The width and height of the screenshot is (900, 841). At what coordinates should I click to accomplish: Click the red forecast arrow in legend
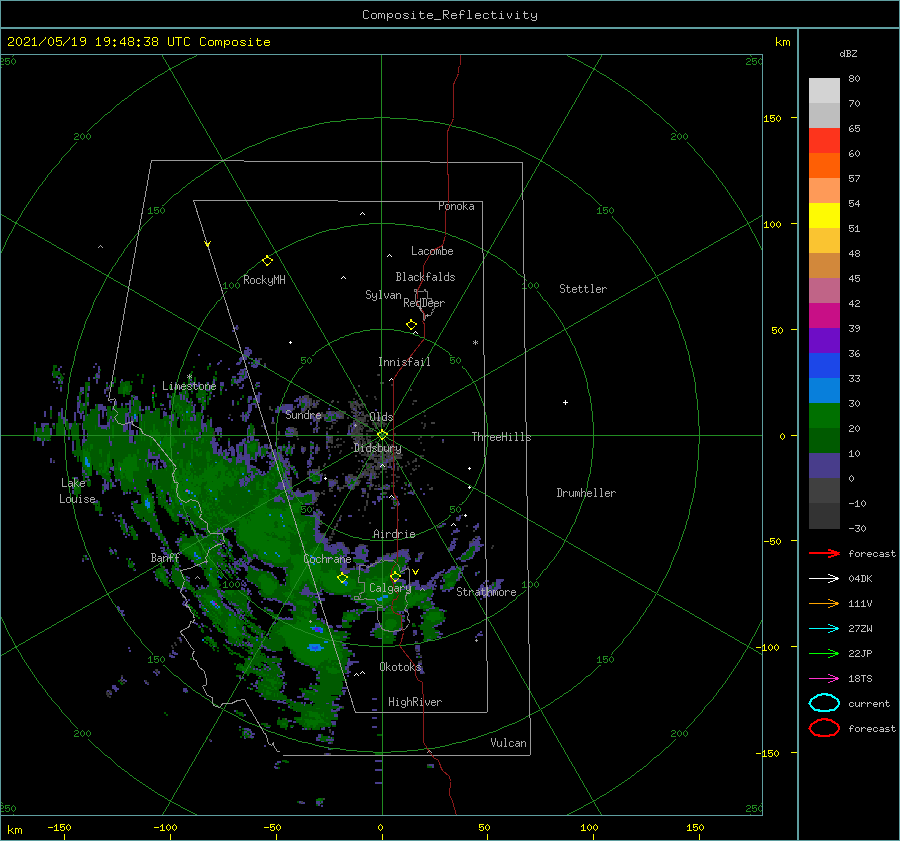point(824,553)
